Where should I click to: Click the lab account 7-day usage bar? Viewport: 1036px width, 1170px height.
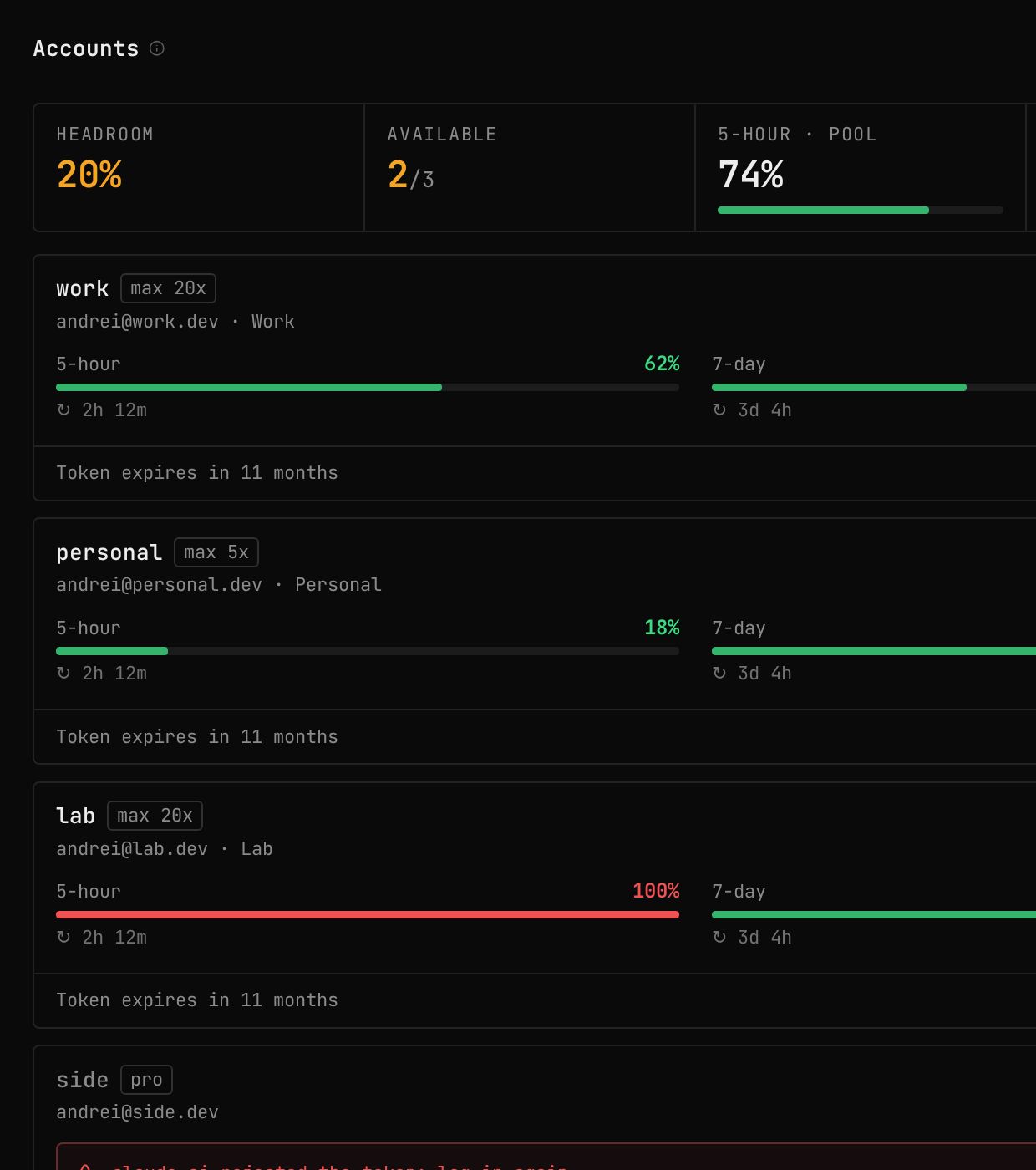click(x=874, y=915)
